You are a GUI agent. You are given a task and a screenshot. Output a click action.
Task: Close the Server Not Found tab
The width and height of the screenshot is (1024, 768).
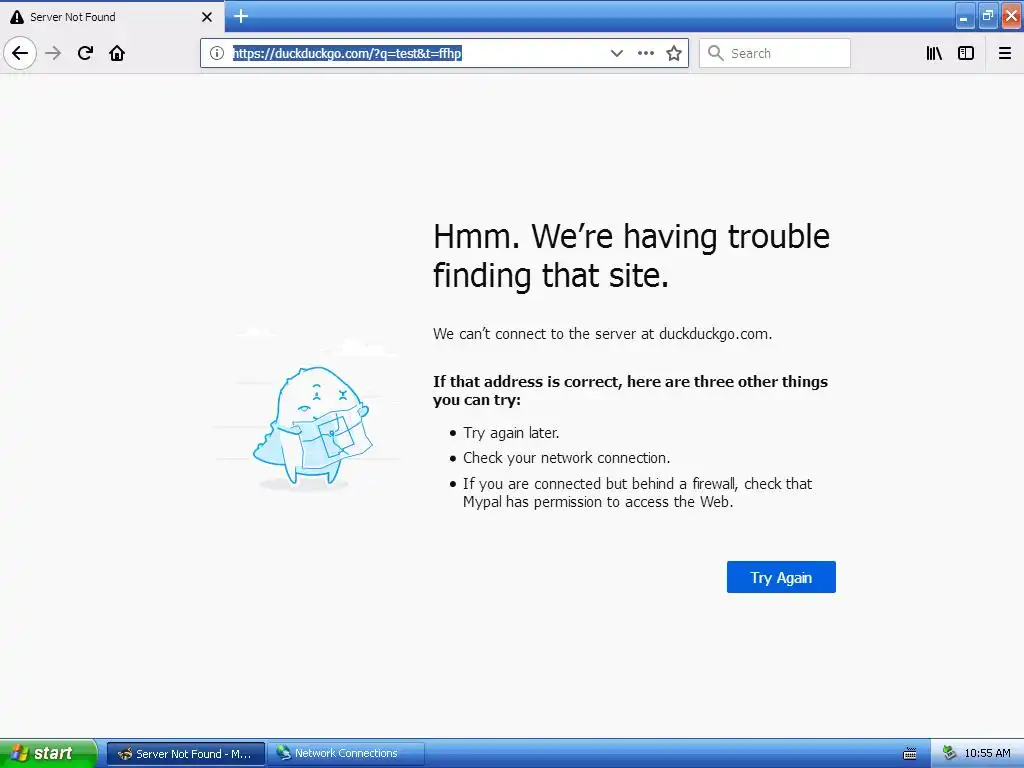pos(207,17)
